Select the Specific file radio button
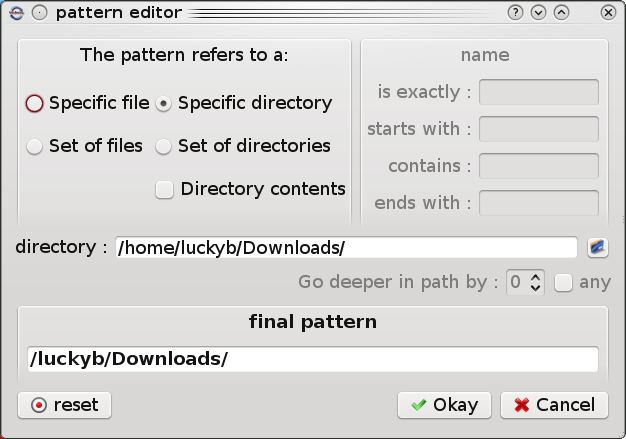The height and width of the screenshot is (439, 626). tap(35, 103)
